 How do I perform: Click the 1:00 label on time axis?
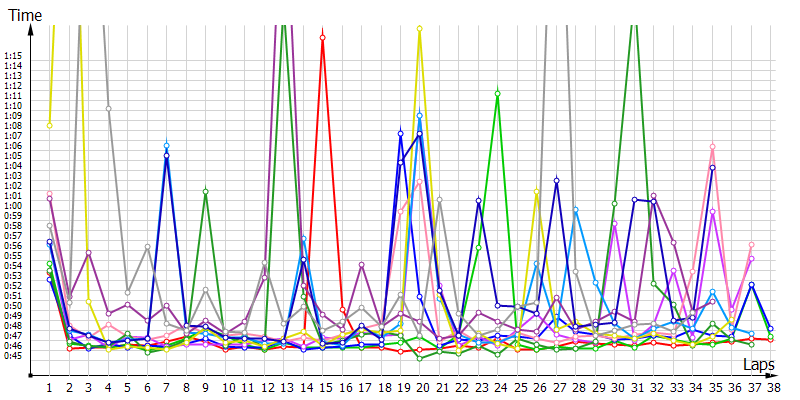click(x=13, y=205)
